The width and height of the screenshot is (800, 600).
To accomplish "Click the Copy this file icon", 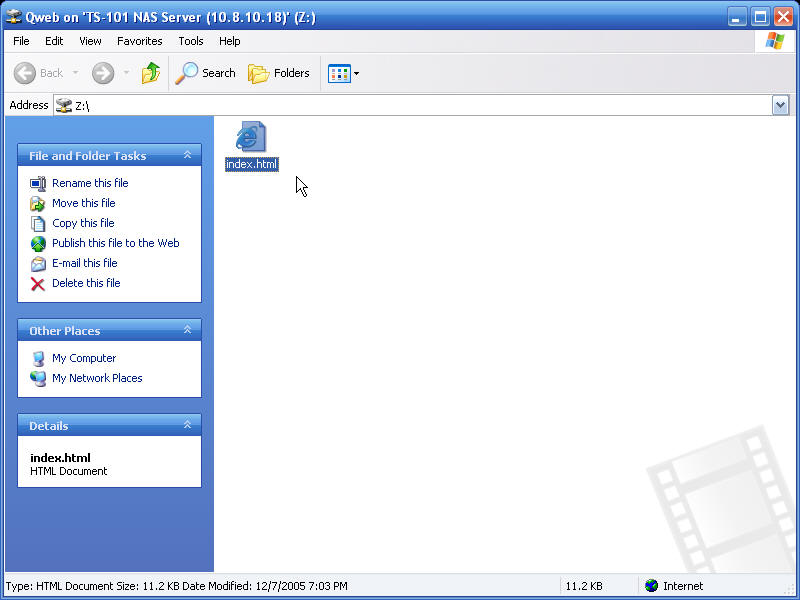I will click(38, 223).
